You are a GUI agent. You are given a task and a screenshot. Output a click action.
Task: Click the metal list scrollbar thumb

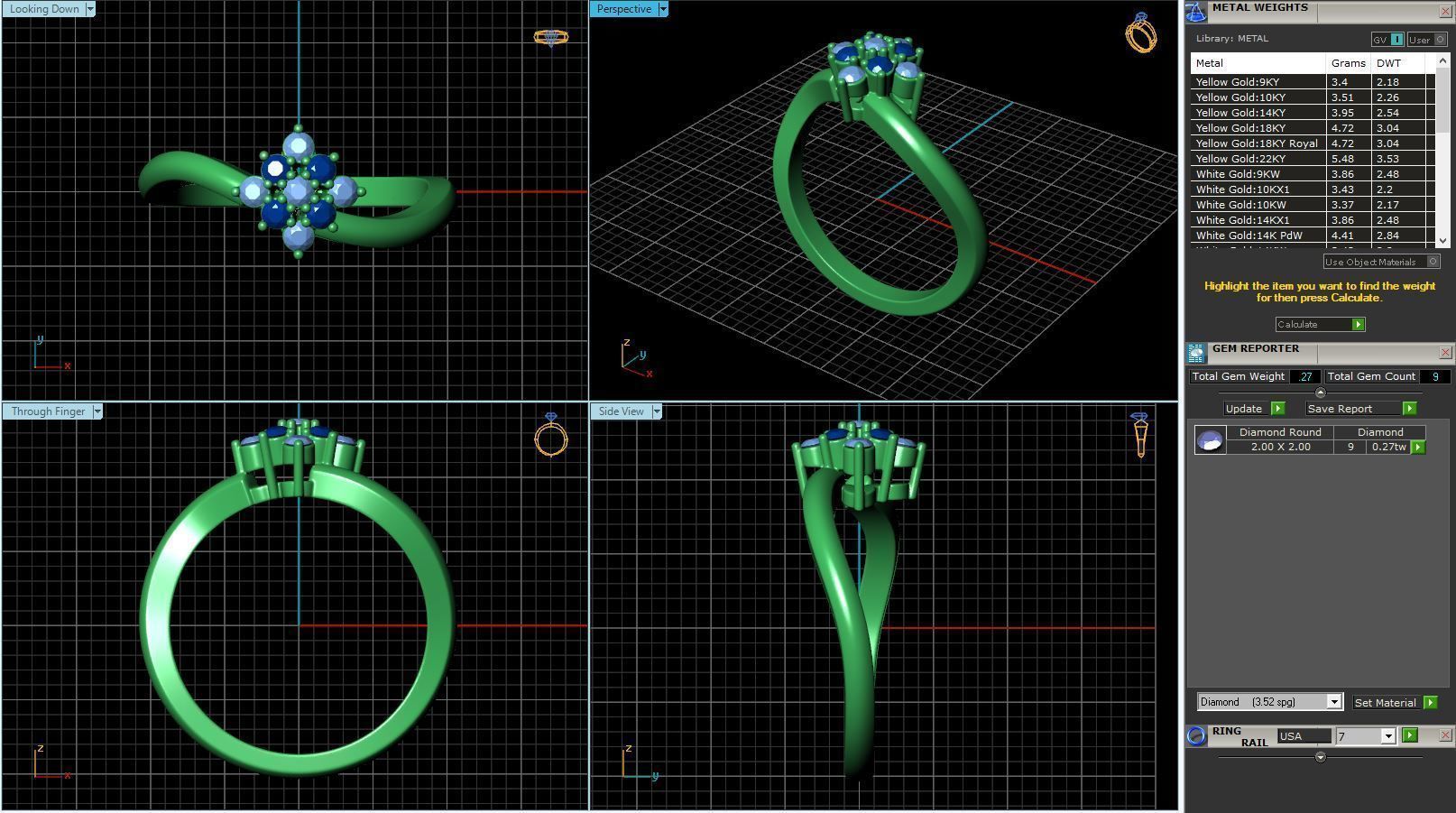tap(1442, 99)
